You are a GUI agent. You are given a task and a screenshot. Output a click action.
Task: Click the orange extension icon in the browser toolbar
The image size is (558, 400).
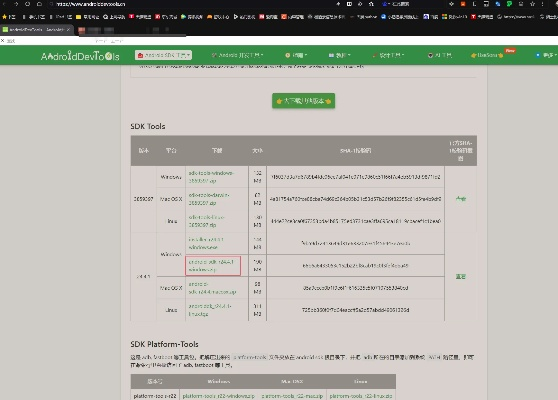(463, 4)
